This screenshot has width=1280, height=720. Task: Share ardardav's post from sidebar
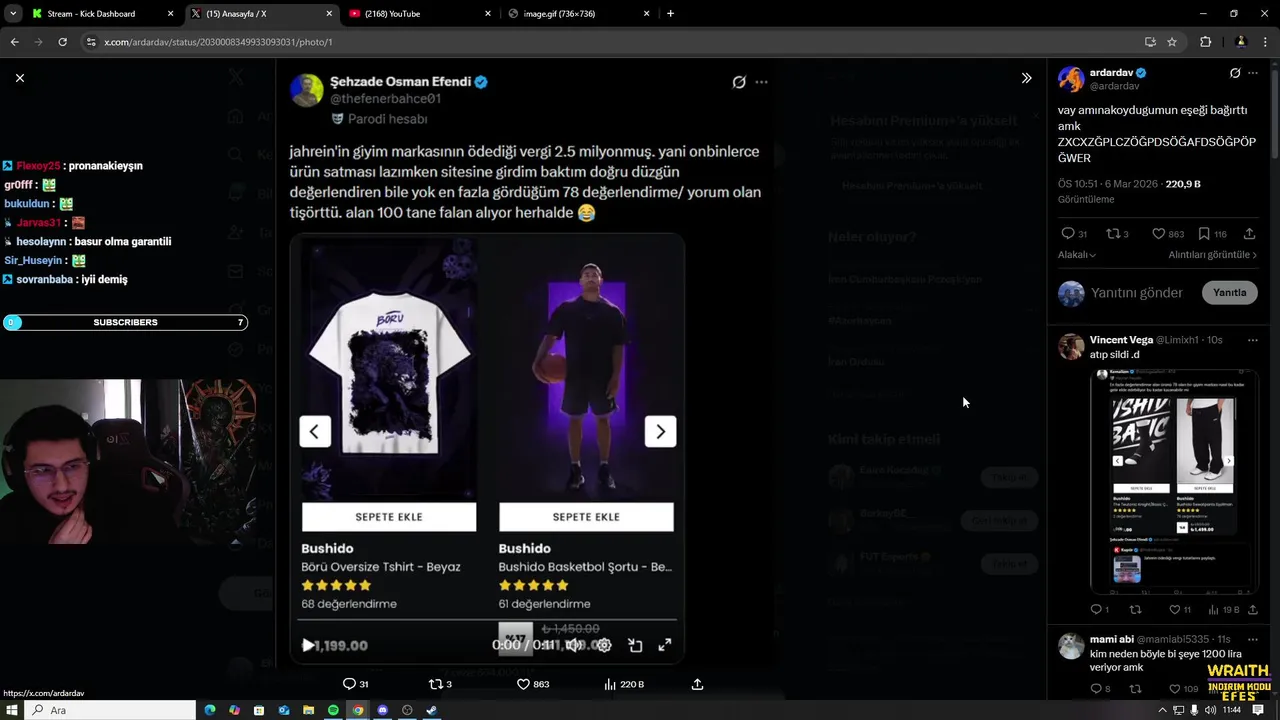(x=1250, y=234)
